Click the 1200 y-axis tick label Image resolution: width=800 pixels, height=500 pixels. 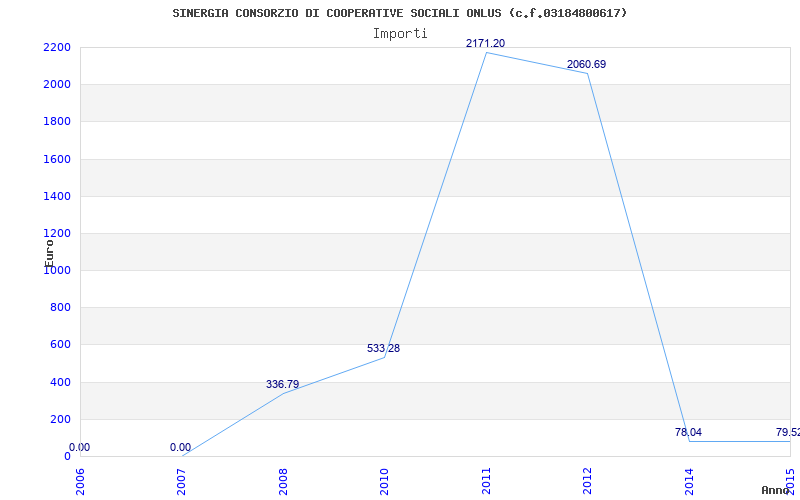click(x=57, y=234)
